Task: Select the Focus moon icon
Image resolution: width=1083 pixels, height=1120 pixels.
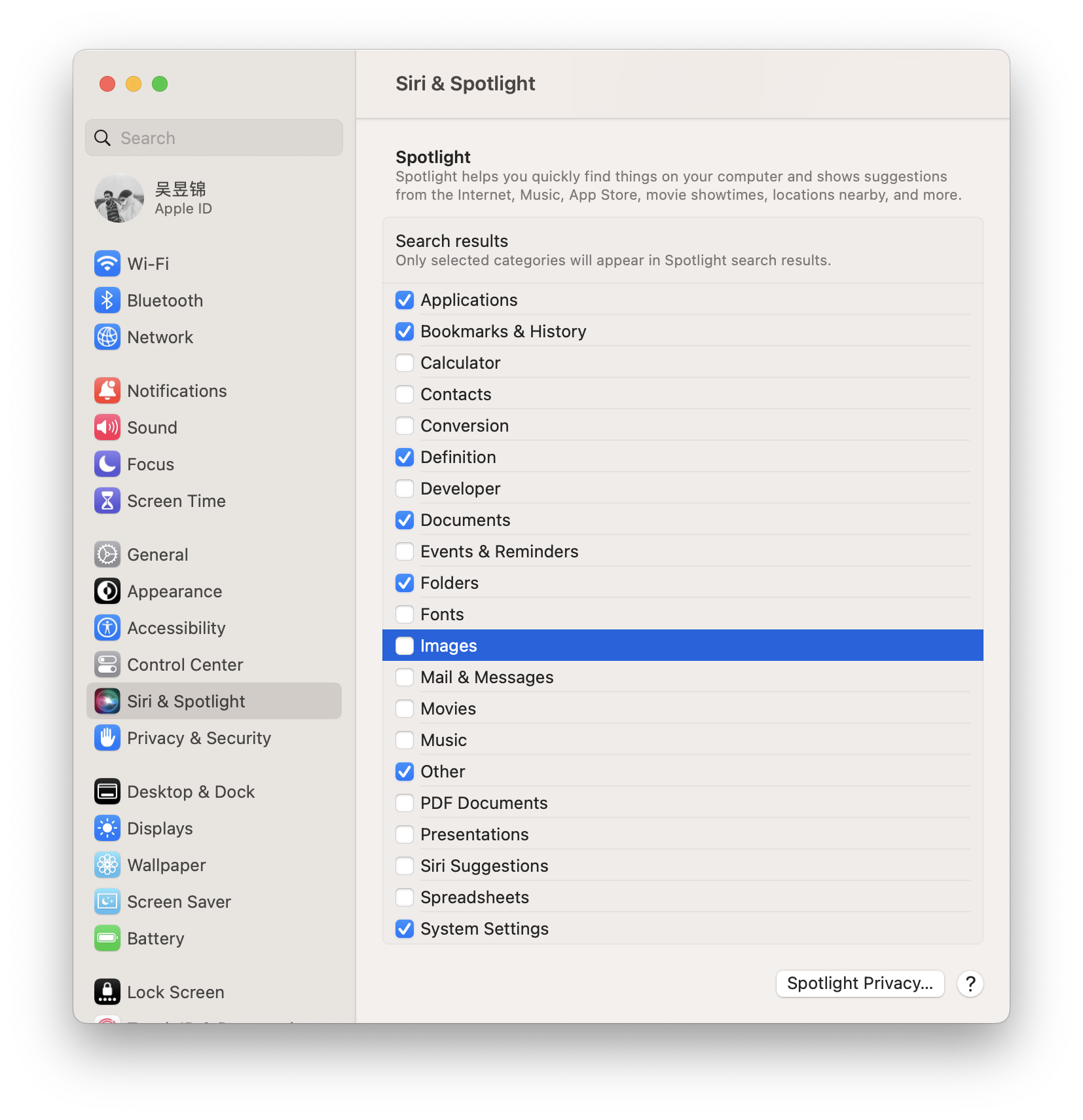Action: [107, 464]
